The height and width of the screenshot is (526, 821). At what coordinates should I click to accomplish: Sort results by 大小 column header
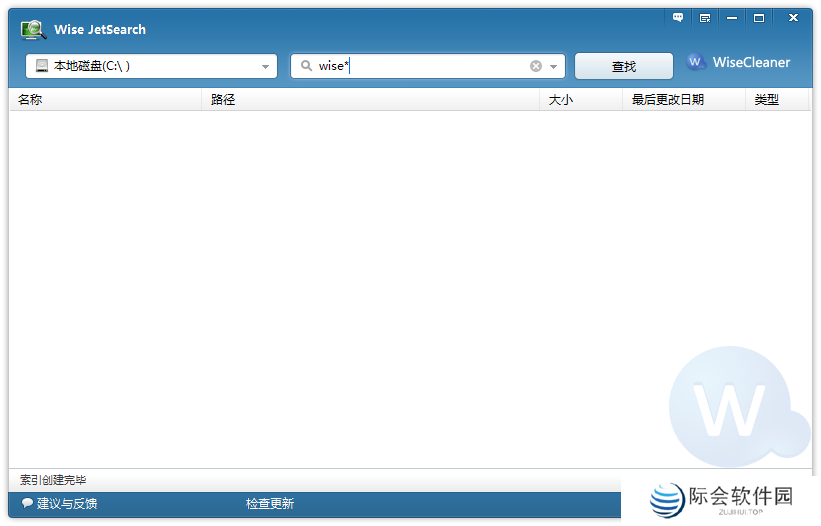click(581, 99)
